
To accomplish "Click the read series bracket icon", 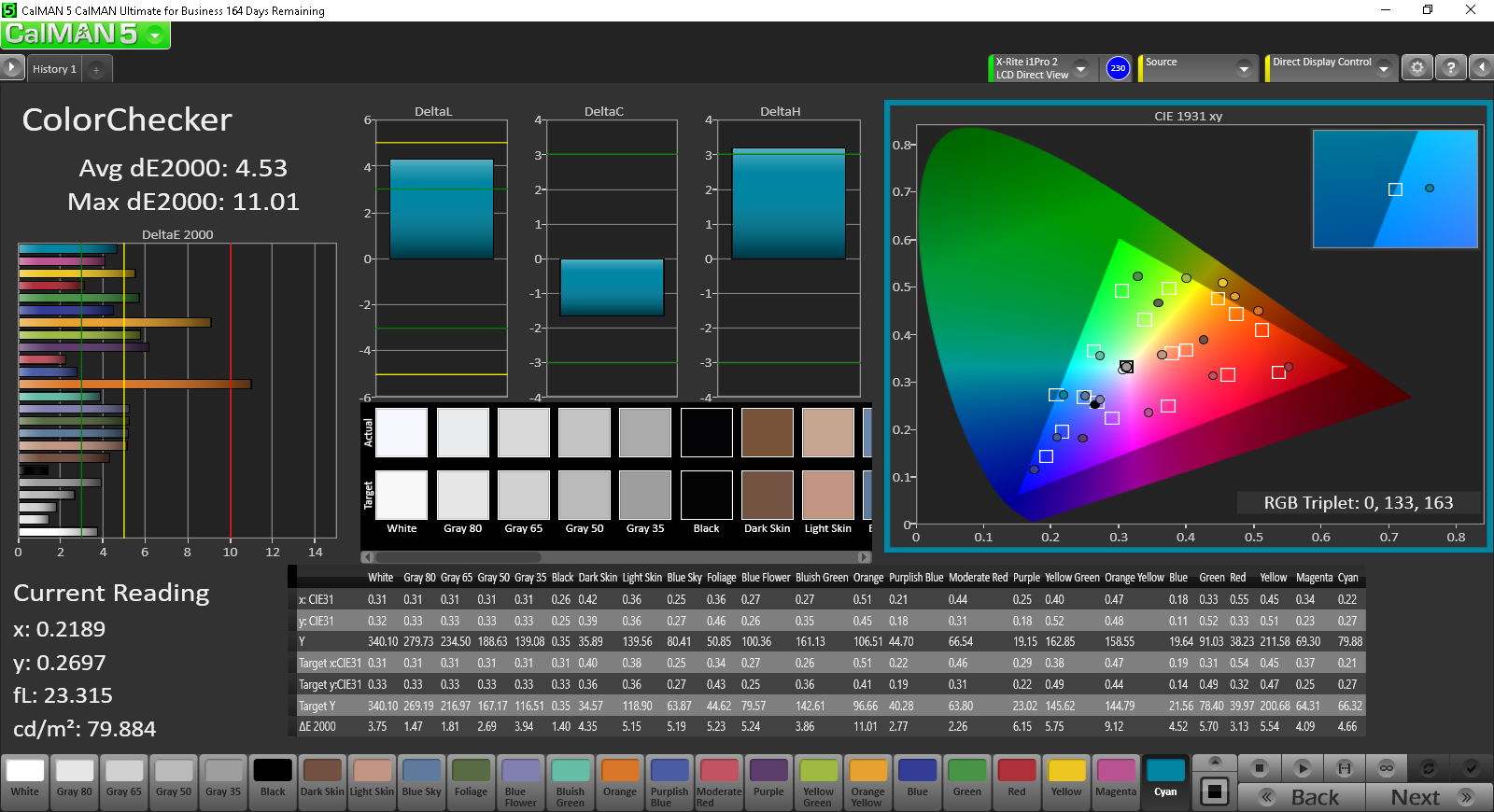I will (1345, 768).
